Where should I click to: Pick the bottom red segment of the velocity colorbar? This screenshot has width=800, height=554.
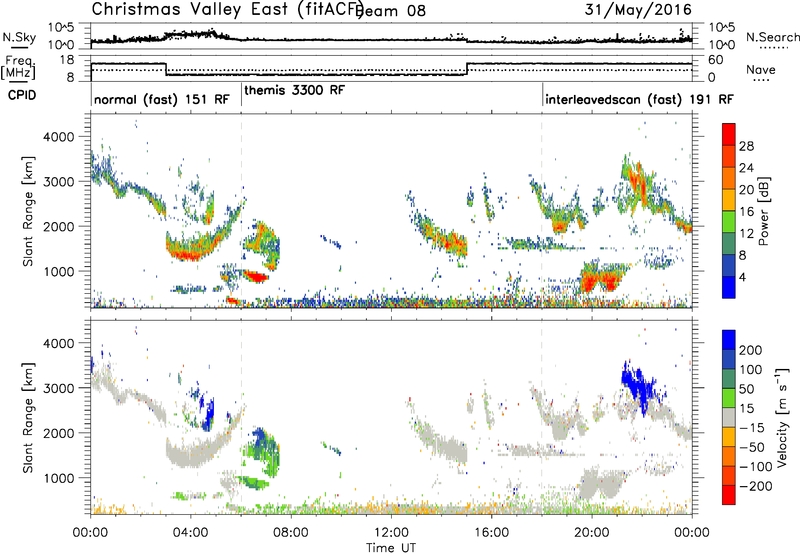click(729, 495)
